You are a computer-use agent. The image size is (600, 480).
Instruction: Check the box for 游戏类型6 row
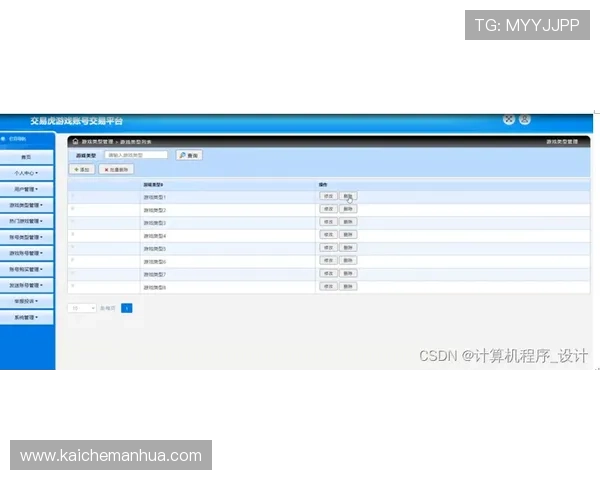(73, 260)
